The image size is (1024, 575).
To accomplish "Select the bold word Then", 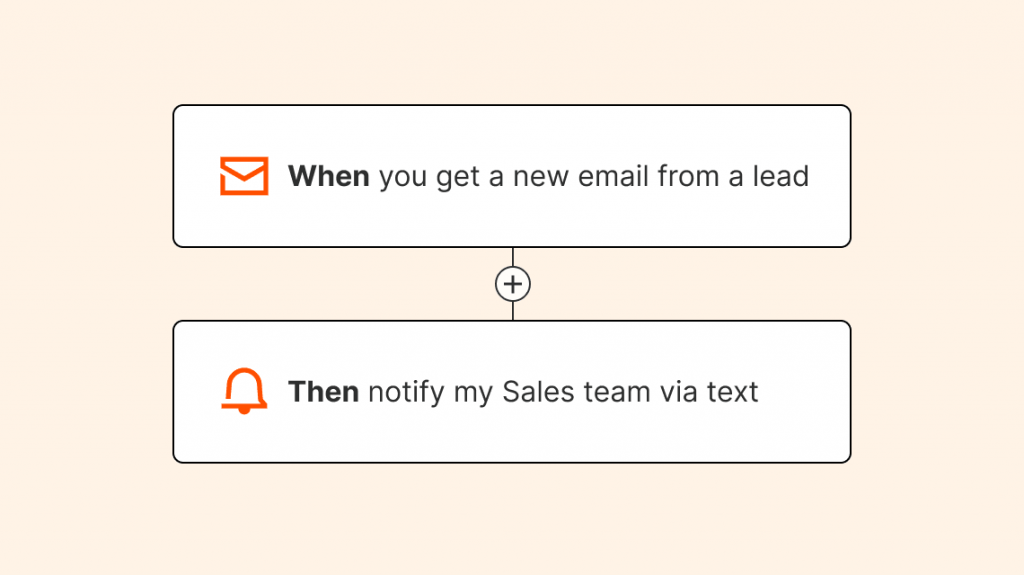I will [x=323, y=392].
